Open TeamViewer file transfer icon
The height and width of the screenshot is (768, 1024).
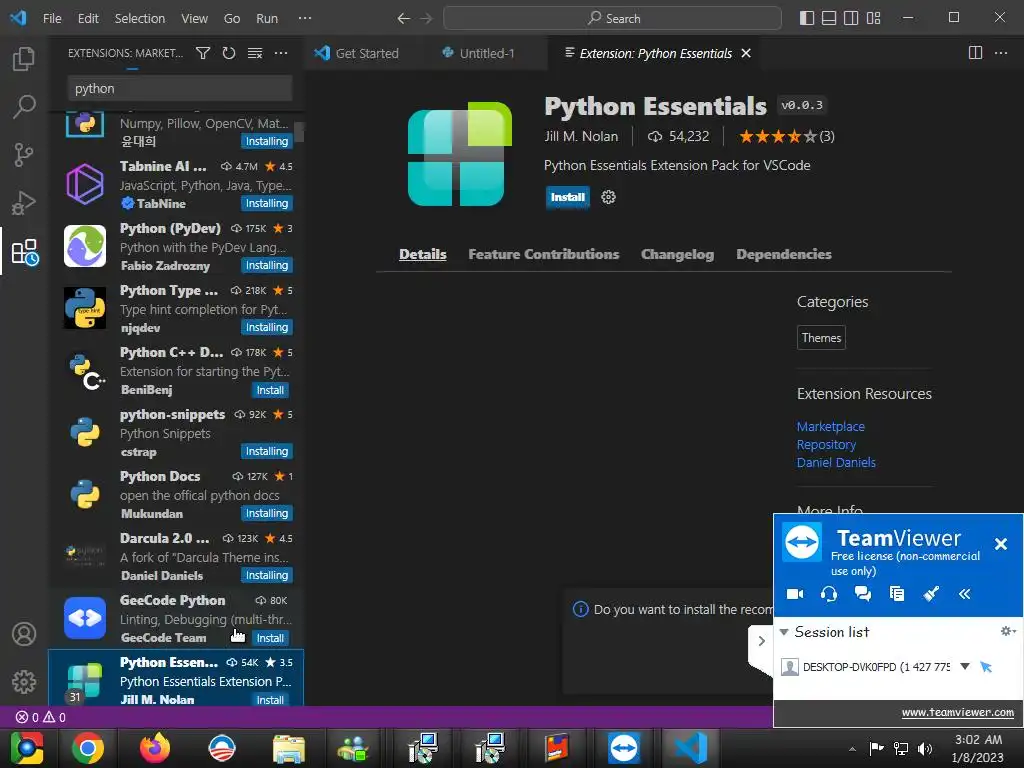coord(897,594)
